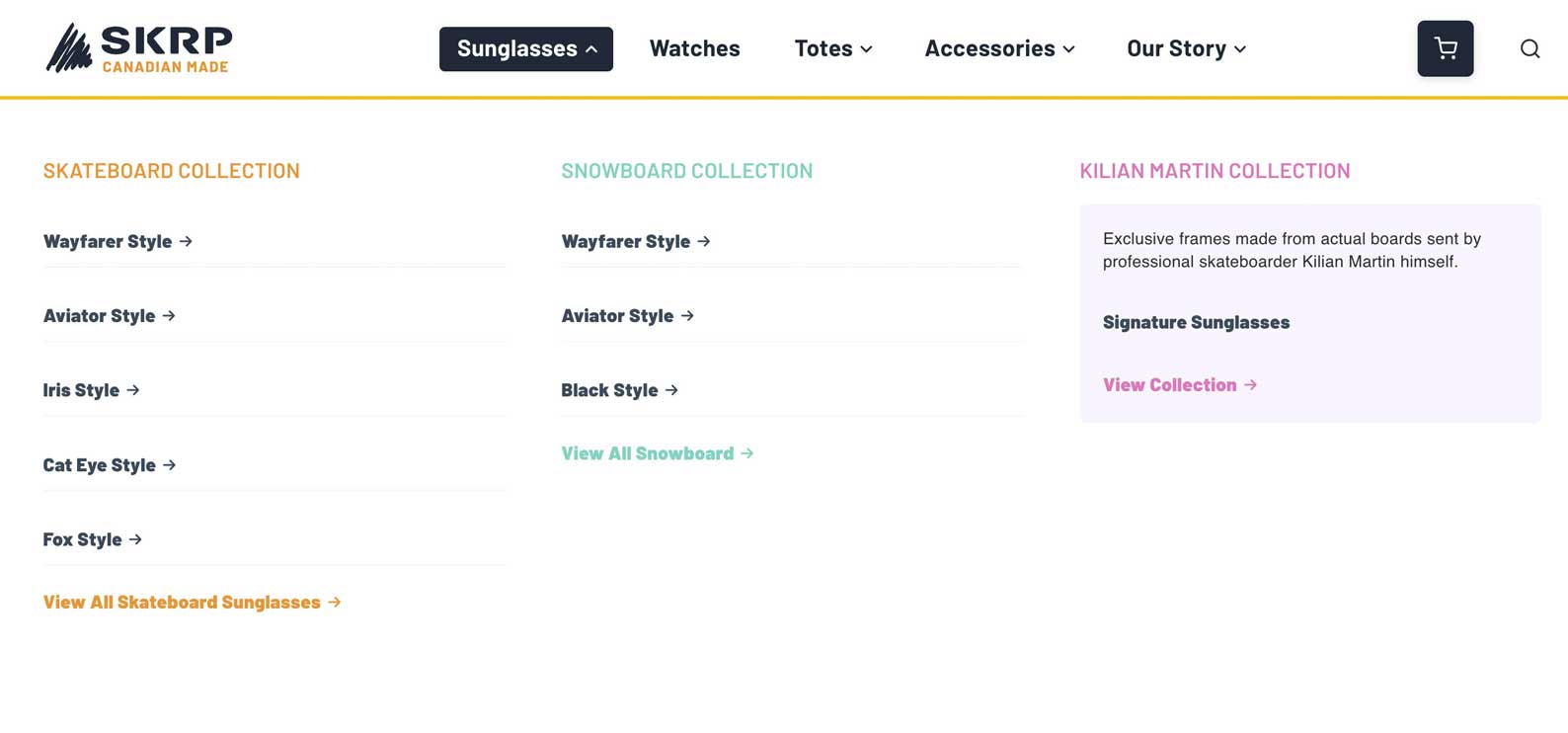Click Signature Sunglasses text

pyautogui.click(x=1196, y=322)
